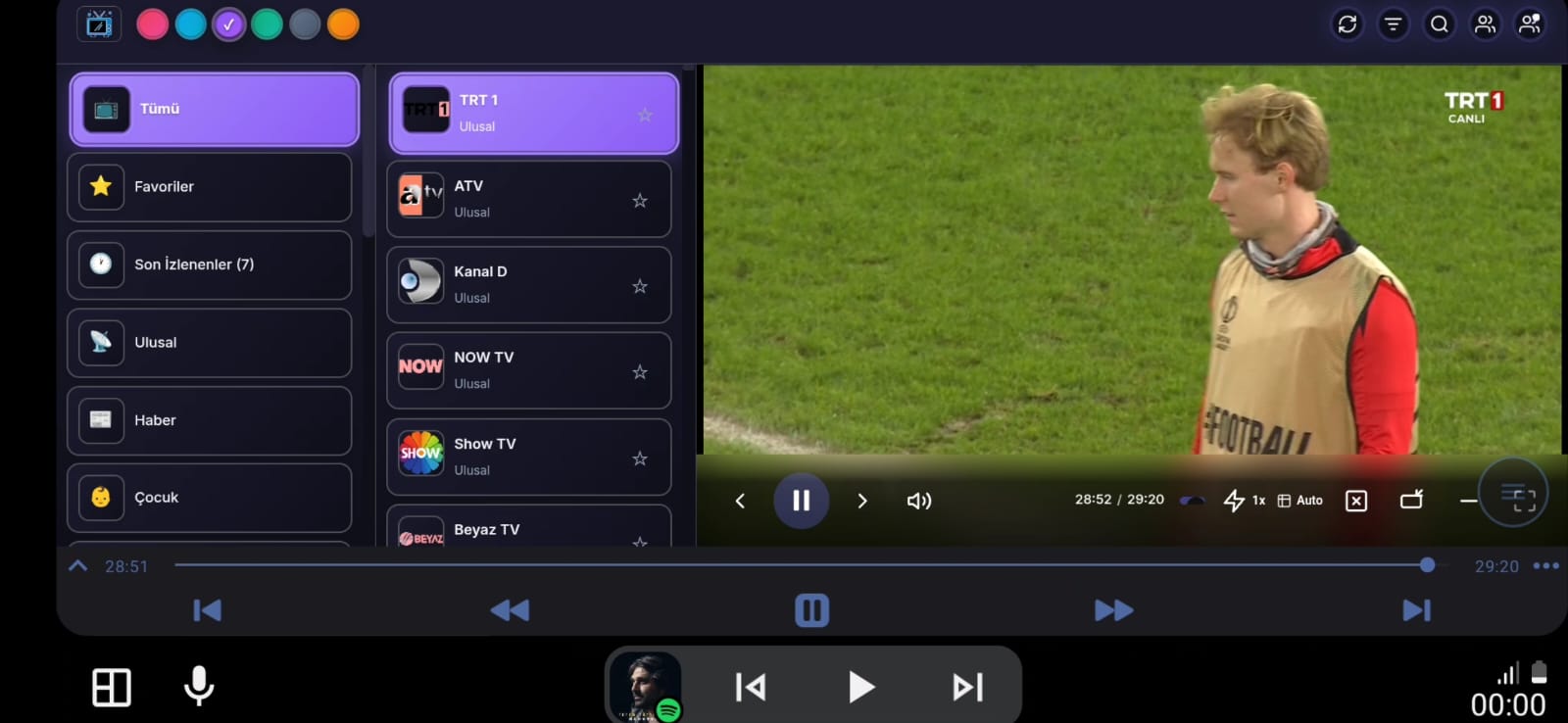The image size is (1568, 723).
Task: Open the three-dot menu after 29:20
Action: point(1545,565)
